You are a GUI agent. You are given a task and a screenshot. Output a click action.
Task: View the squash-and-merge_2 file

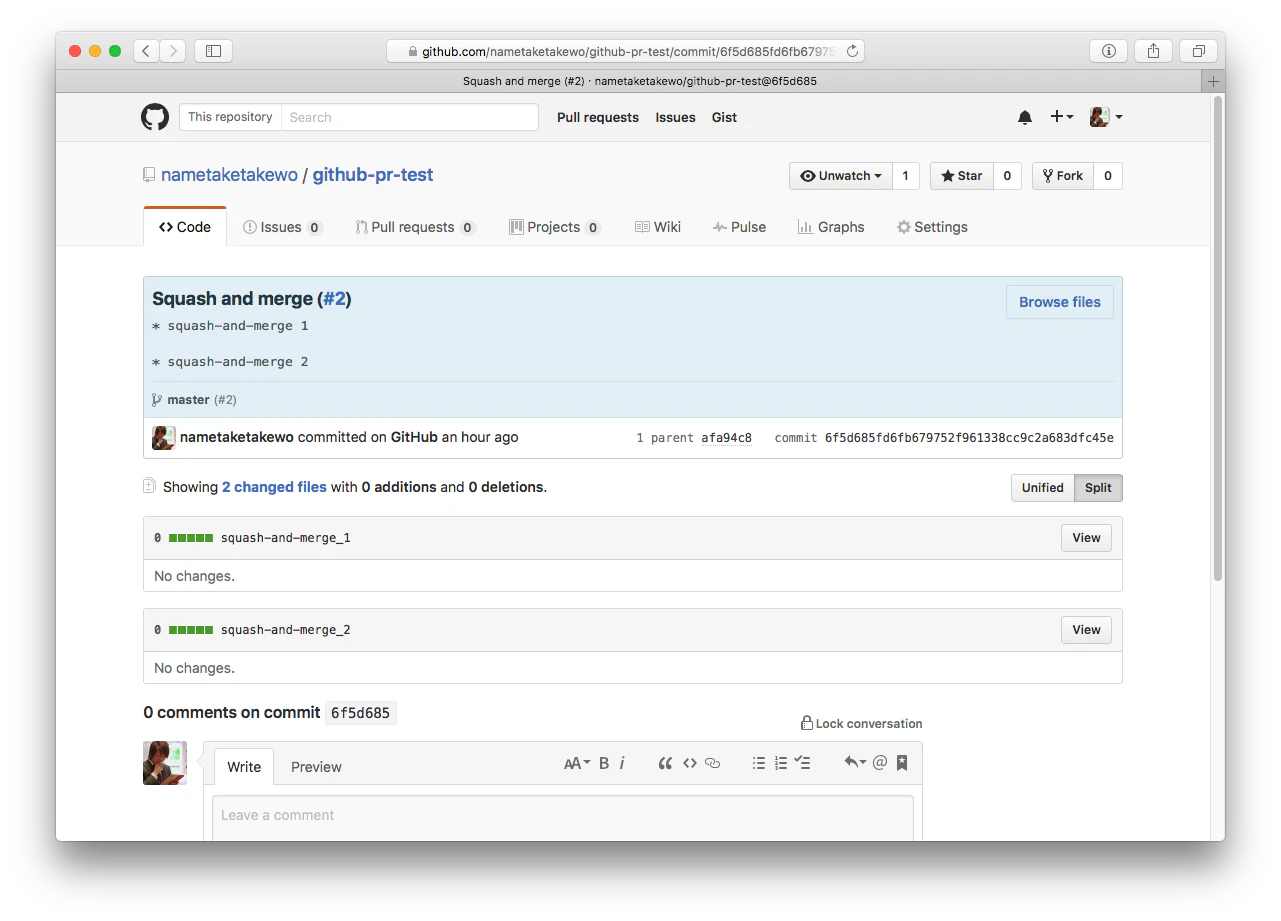1086,630
